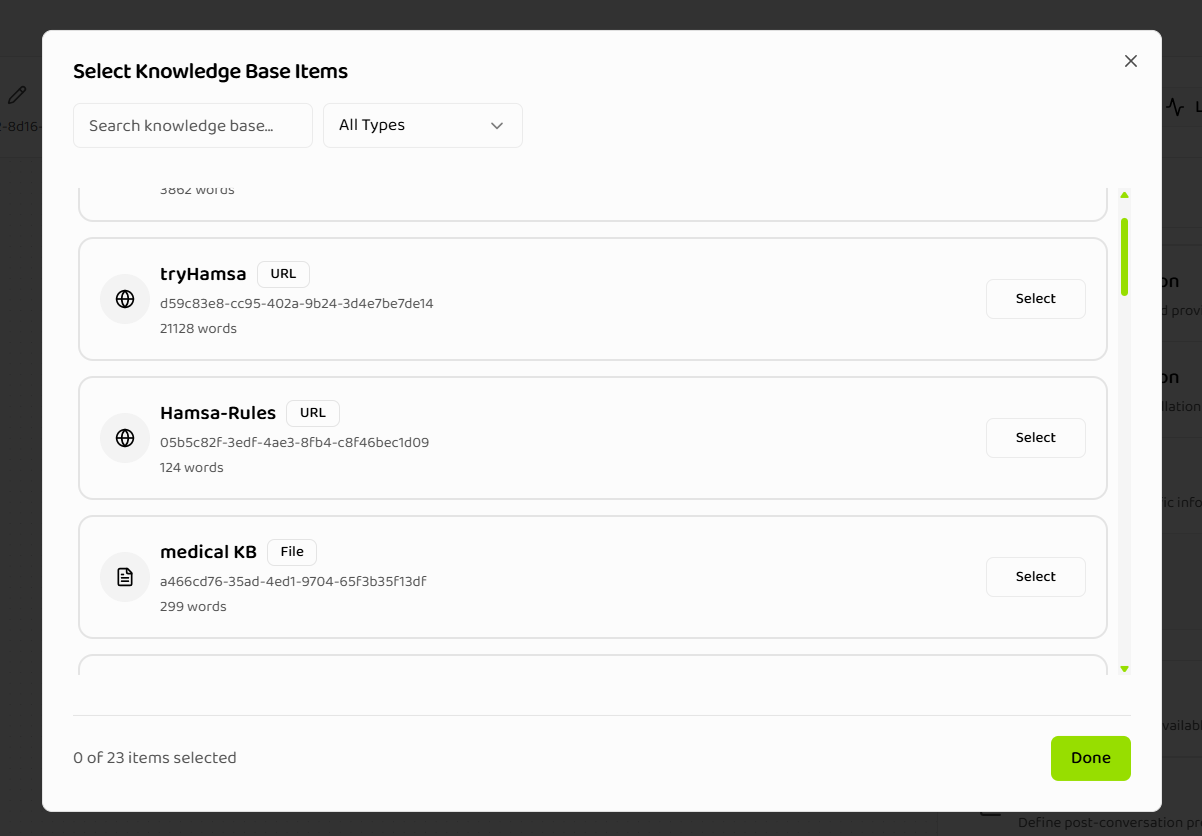Click the globe icon beside Hamsa-Rules
Image resolution: width=1202 pixels, height=836 pixels.
click(124, 437)
